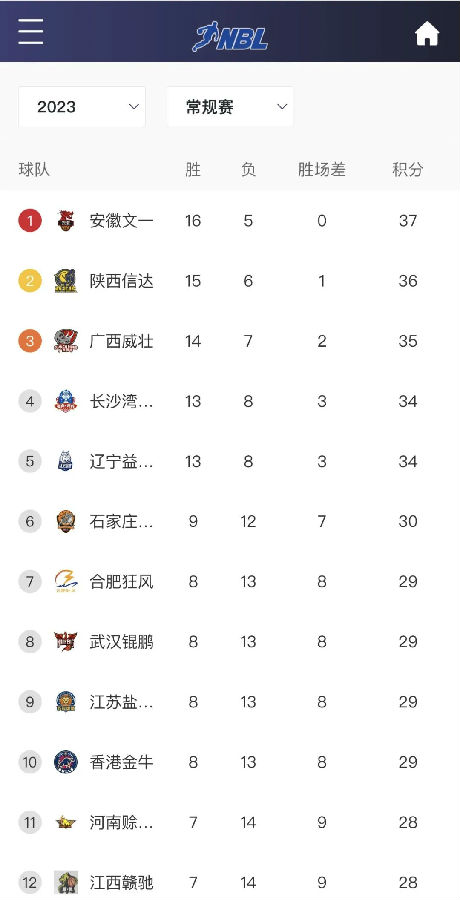Click the yellow rank 2 badge
This screenshot has width=460, height=900.
30,281
